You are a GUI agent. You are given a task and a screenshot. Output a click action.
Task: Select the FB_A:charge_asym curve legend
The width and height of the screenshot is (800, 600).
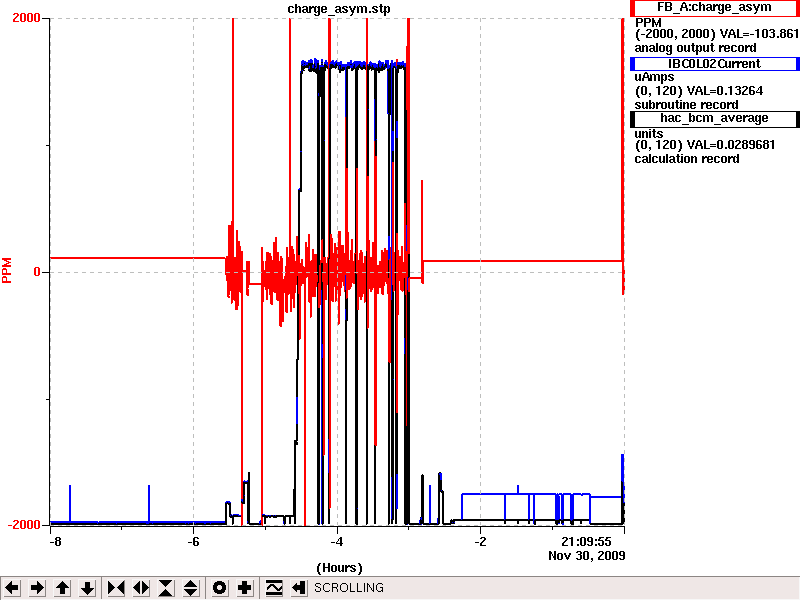pyautogui.click(x=714, y=8)
